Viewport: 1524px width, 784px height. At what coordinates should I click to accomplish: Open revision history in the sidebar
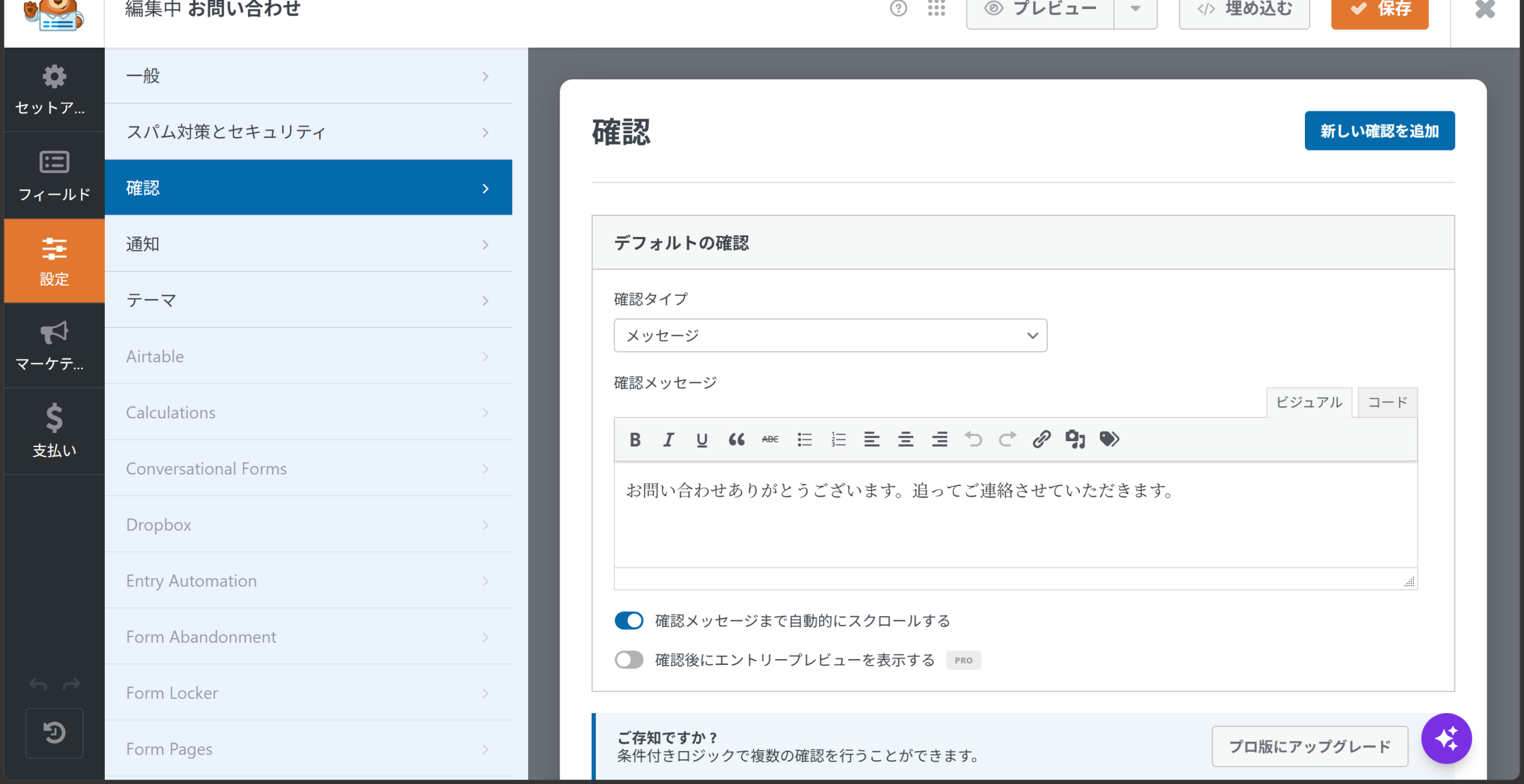click(54, 733)
